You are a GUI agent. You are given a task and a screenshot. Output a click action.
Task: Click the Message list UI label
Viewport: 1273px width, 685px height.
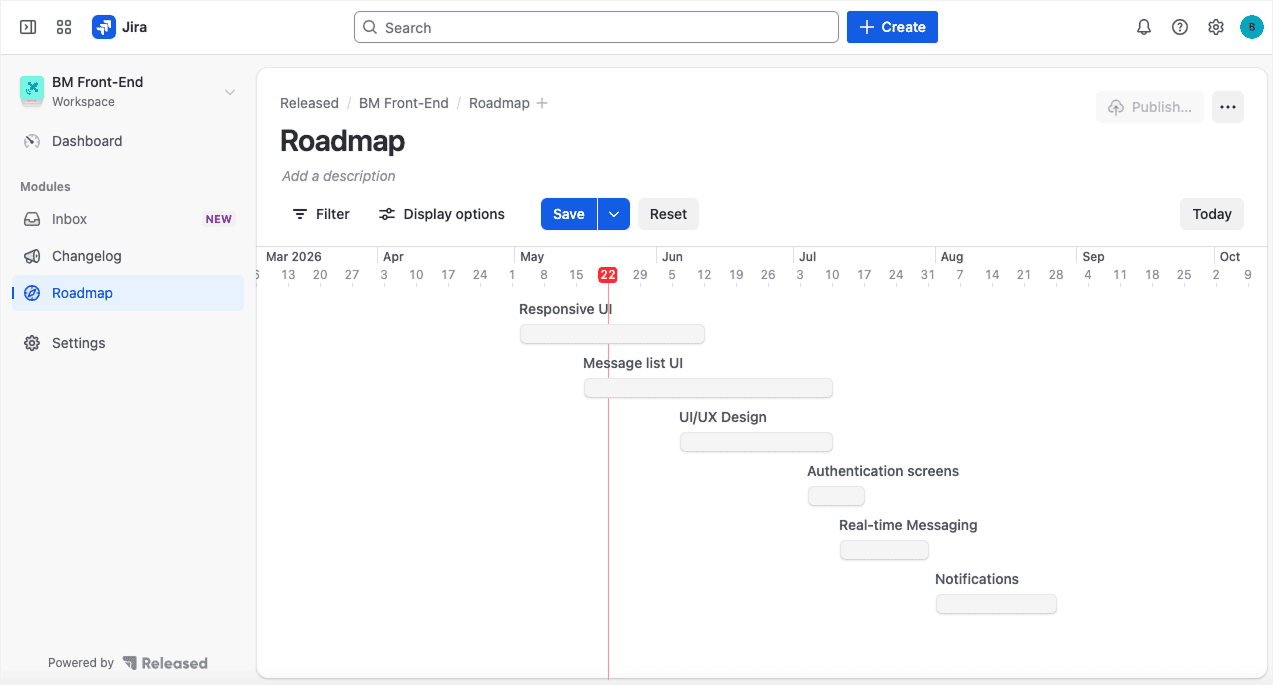633,363
